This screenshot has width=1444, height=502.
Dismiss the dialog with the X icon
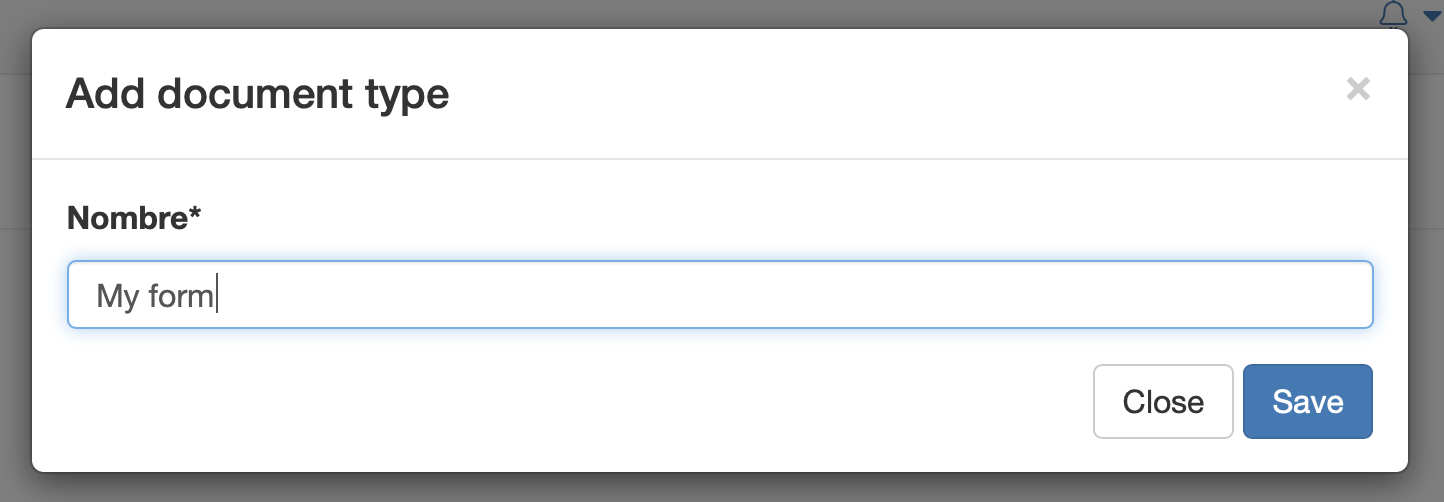pos(1358,89)
